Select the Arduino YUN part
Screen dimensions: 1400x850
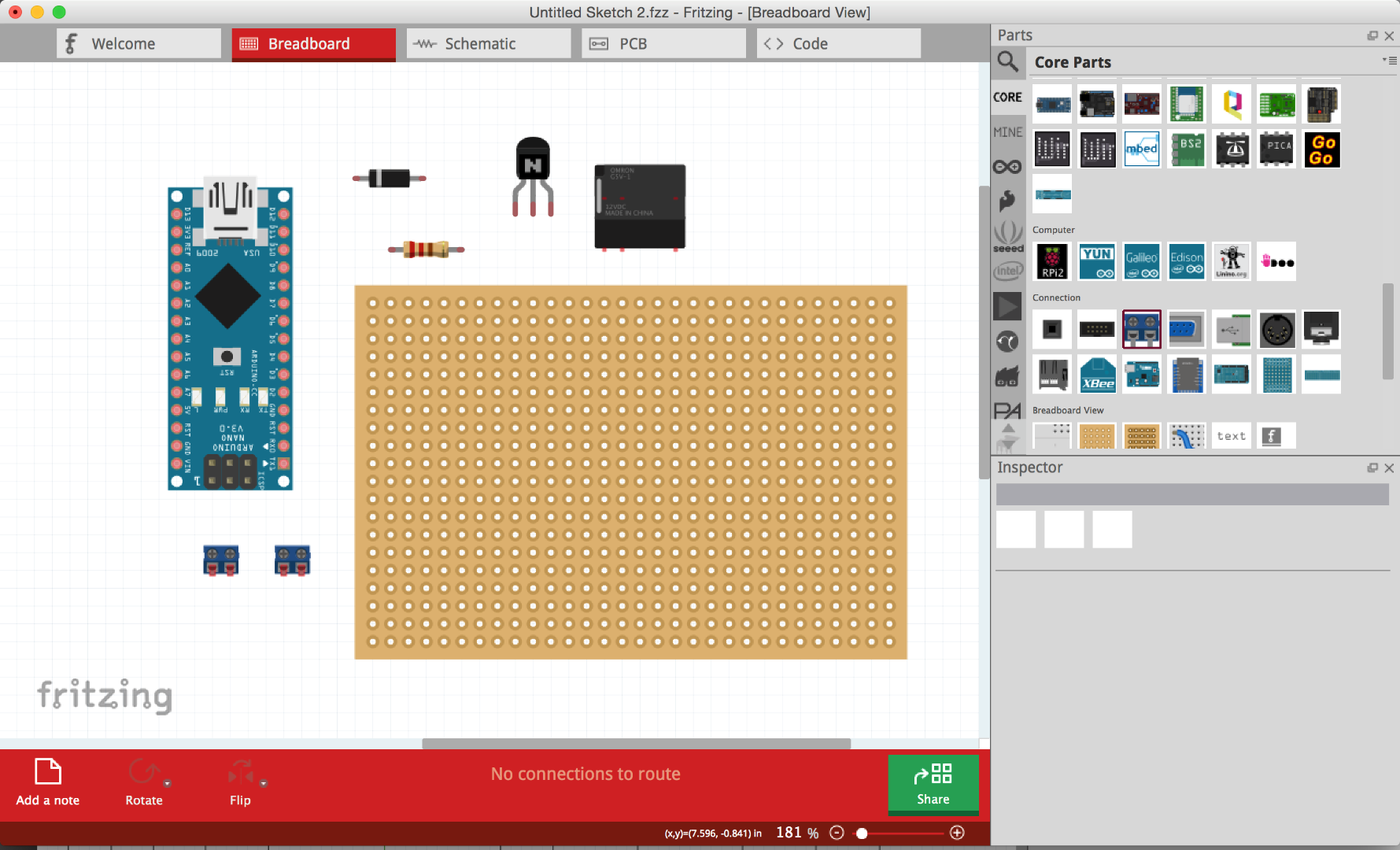click(x=1097, y=261)
